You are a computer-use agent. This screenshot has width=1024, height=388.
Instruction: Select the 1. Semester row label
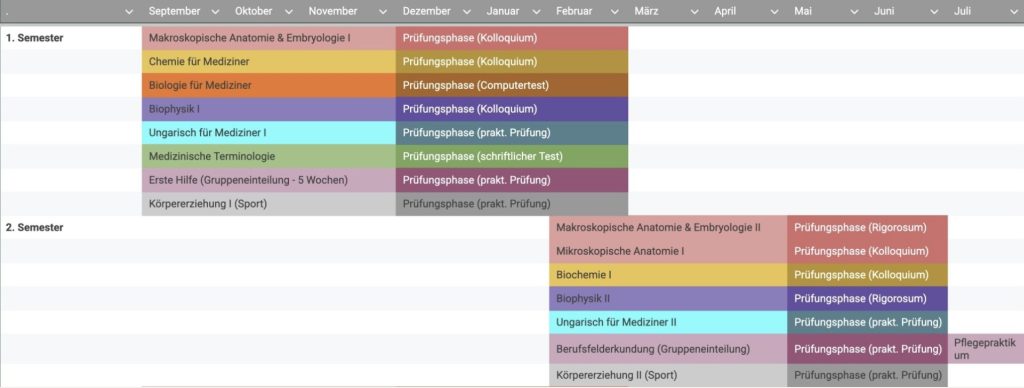[x=35, y=38]
